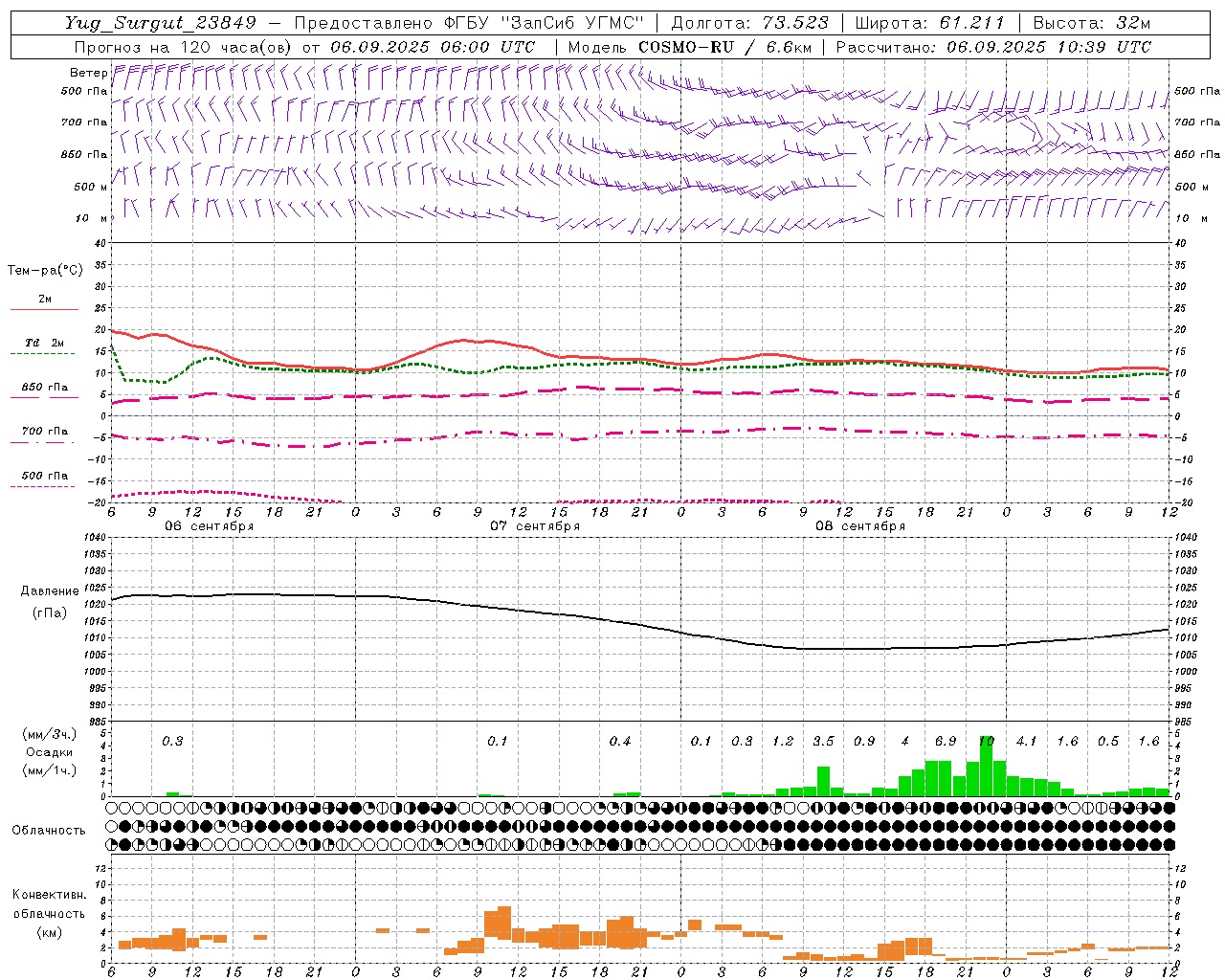Click the Высота: 32м value

tap(1092, 23)
